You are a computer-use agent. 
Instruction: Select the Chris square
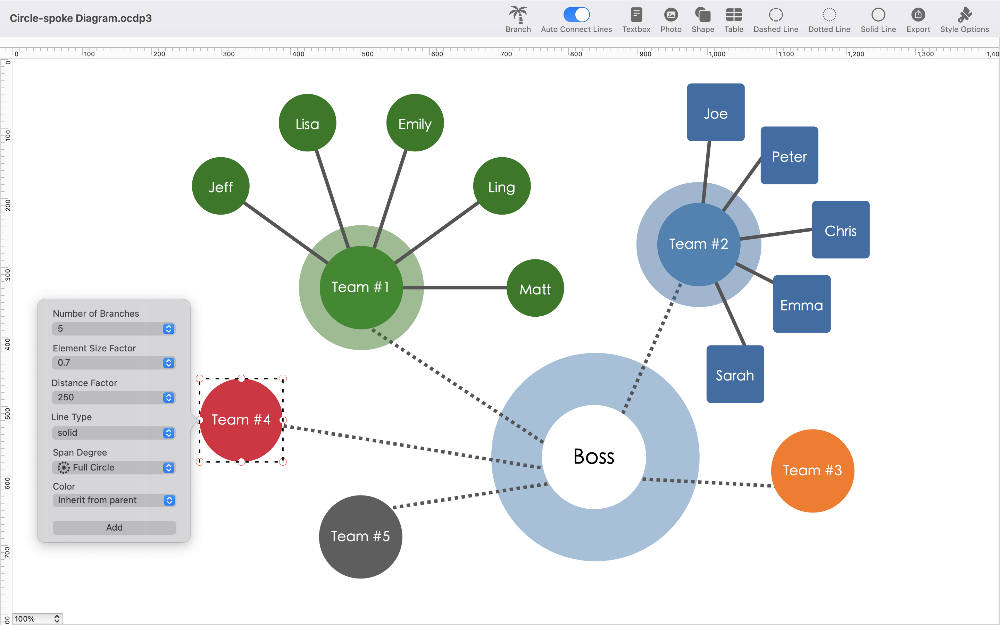841,230
